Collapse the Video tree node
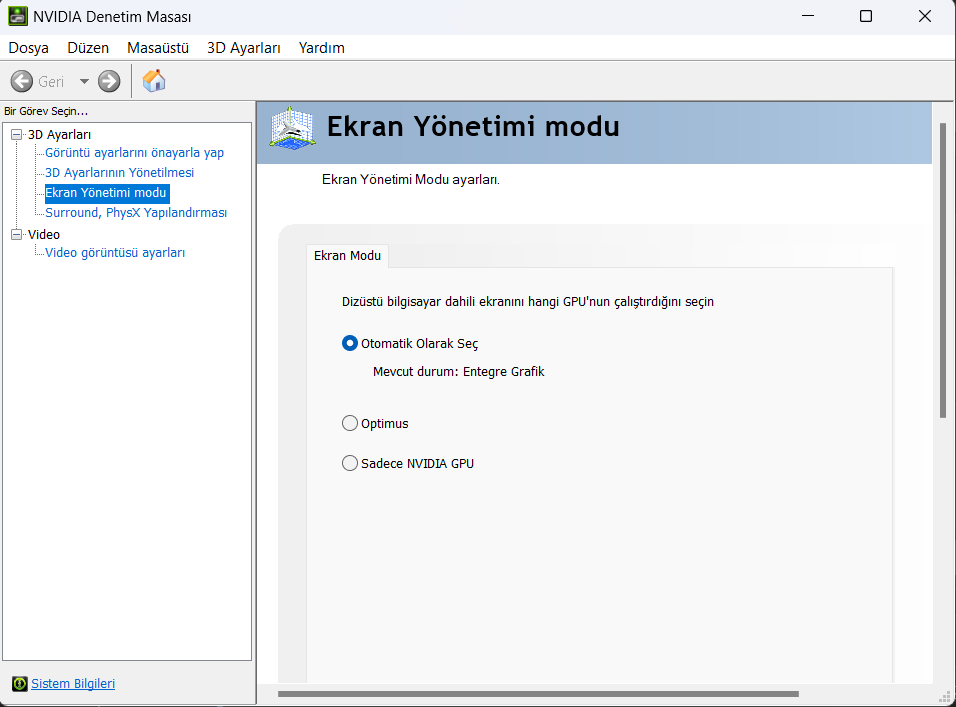 pos(16,235)
